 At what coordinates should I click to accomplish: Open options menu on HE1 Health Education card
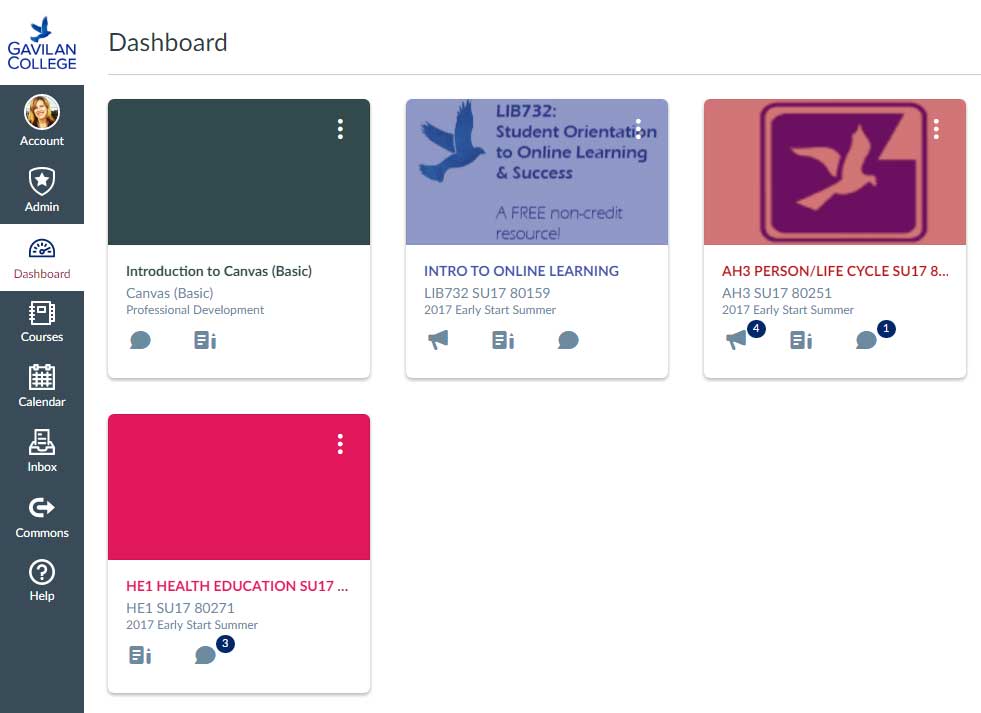coord(340,444)
